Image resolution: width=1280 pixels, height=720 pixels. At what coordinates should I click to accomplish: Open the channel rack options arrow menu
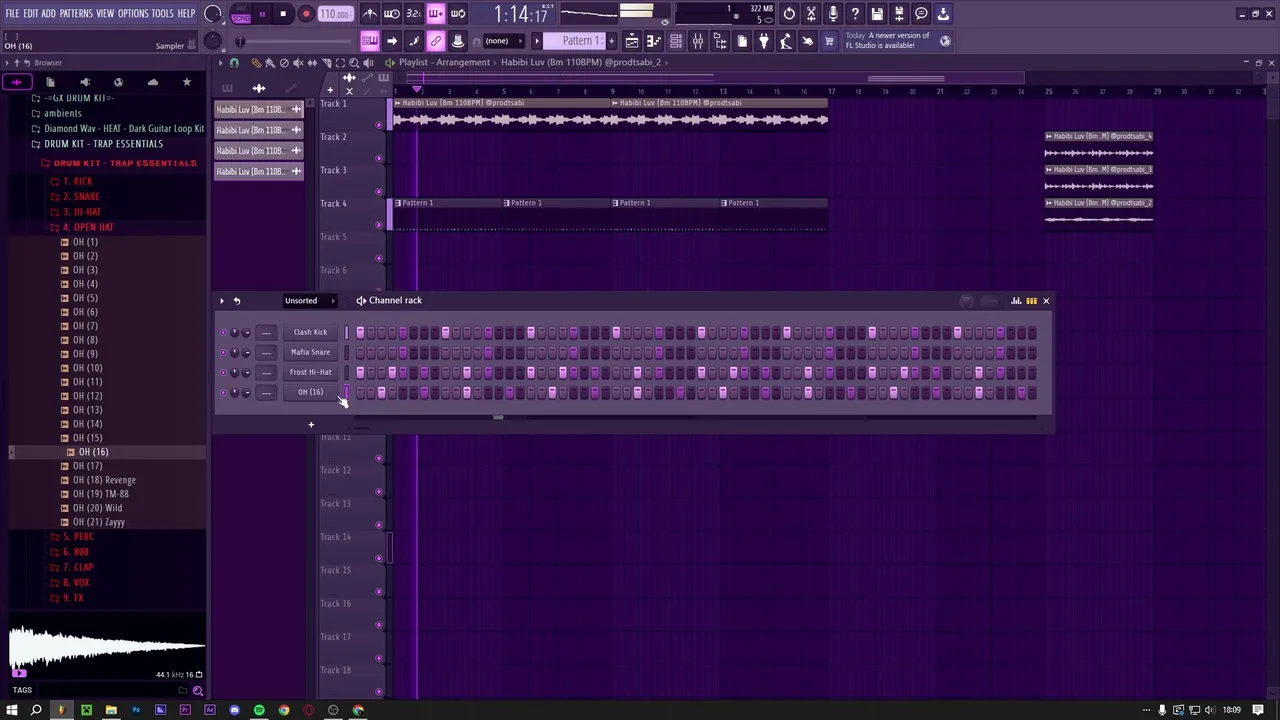pos(222,300)
